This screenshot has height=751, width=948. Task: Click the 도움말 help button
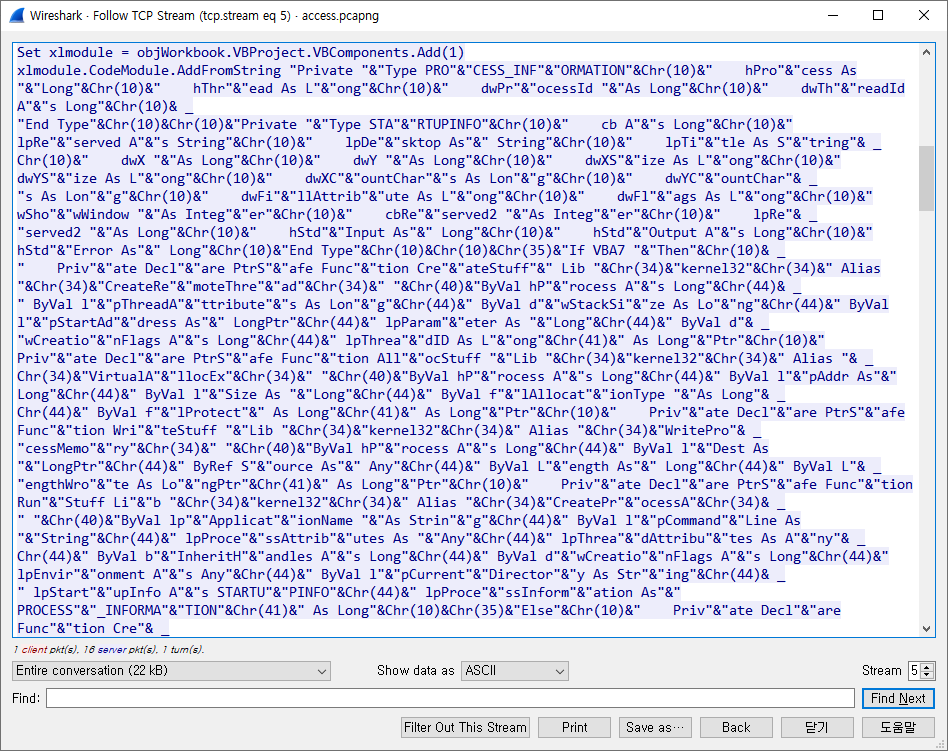click(x=898, y=727)
